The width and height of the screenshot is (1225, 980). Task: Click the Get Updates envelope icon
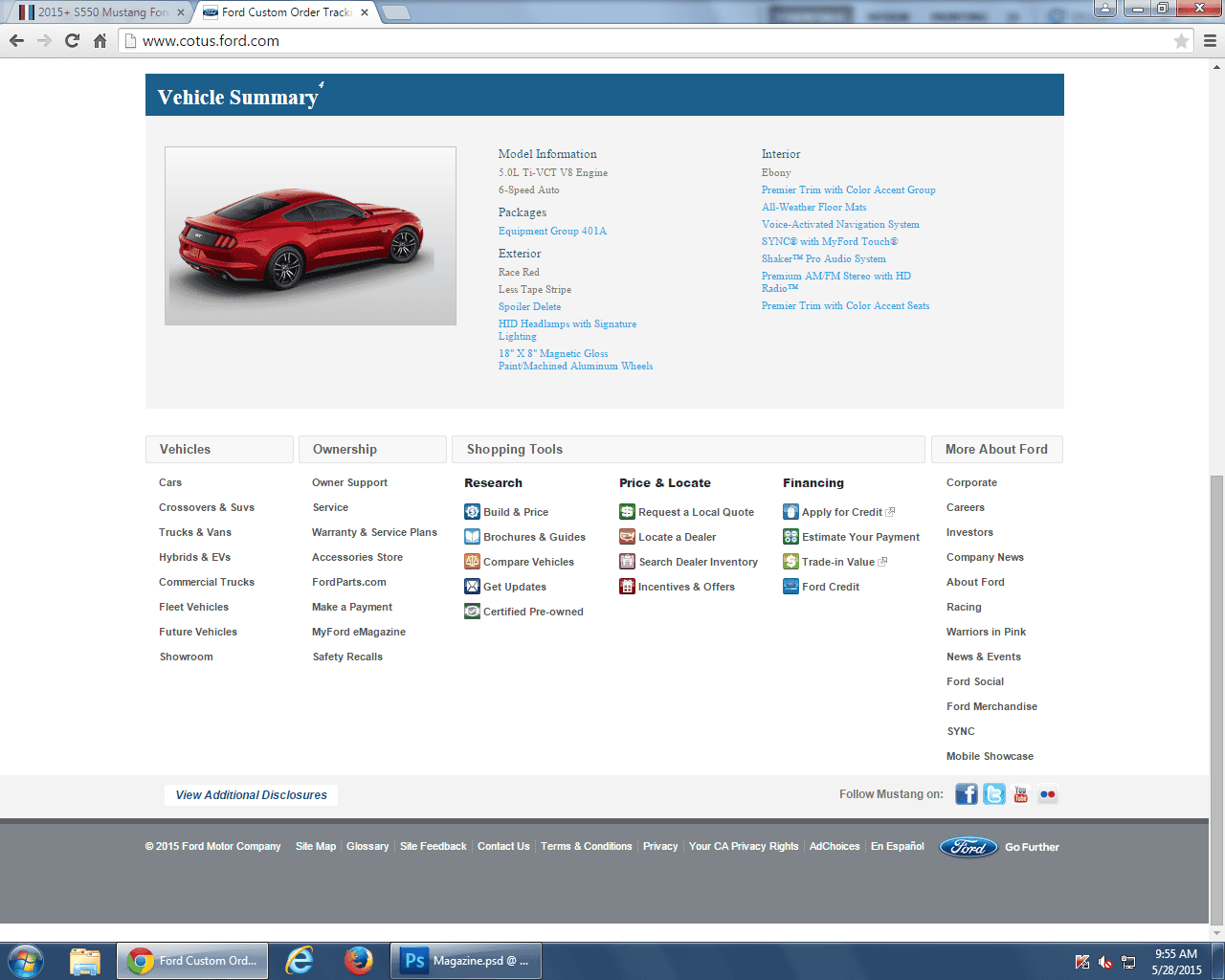pos(472,587)
